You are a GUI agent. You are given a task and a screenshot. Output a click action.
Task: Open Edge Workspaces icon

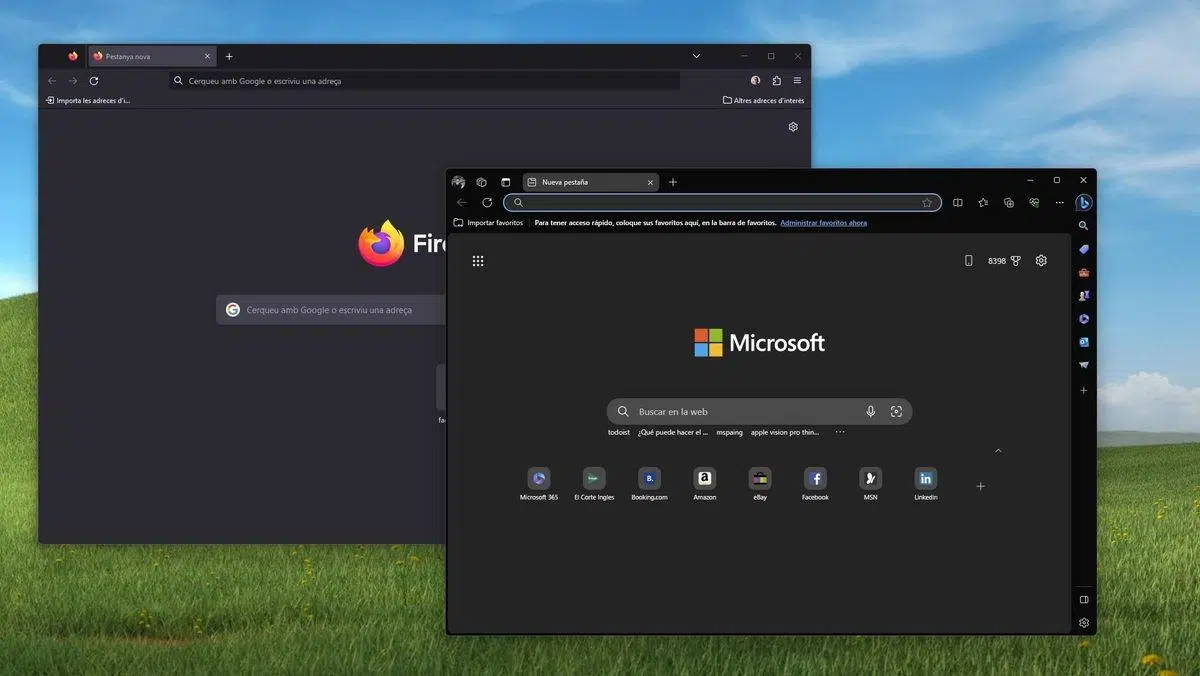click(x=481, y=182)
